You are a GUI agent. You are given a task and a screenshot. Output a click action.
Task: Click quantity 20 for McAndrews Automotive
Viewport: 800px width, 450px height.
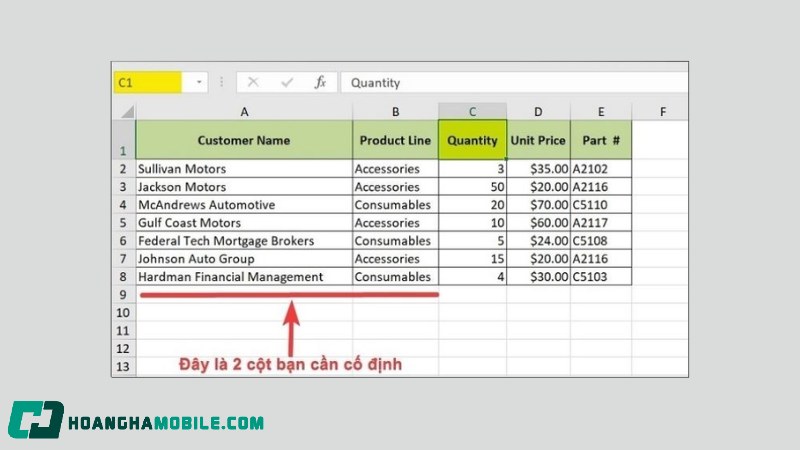click(x=472, y=205)
